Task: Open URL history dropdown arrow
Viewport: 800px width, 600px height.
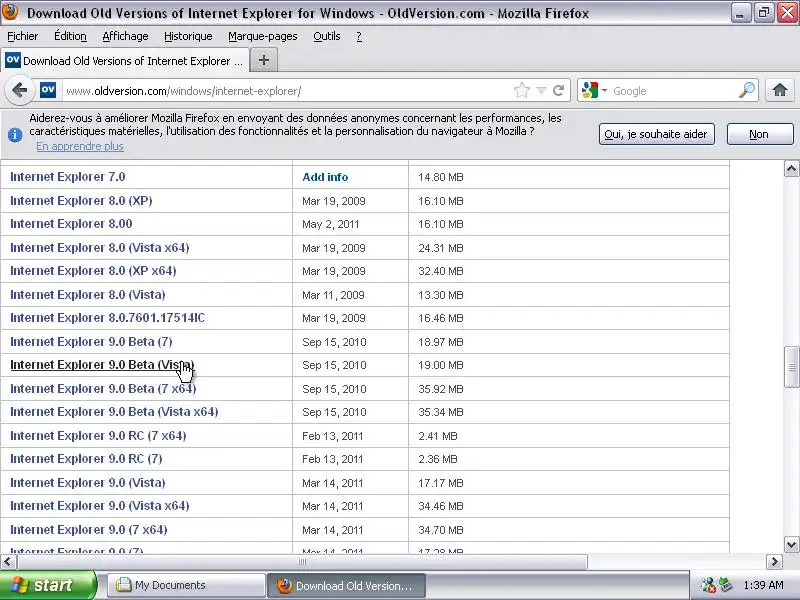Action: pyautogui.click(x=541, y=91)
